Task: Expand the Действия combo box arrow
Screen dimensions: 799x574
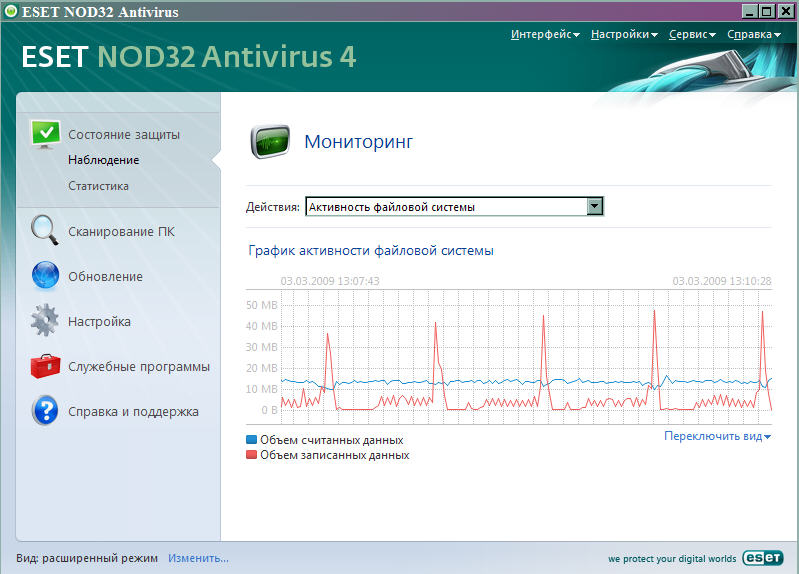Action: [x=594, y=206]
